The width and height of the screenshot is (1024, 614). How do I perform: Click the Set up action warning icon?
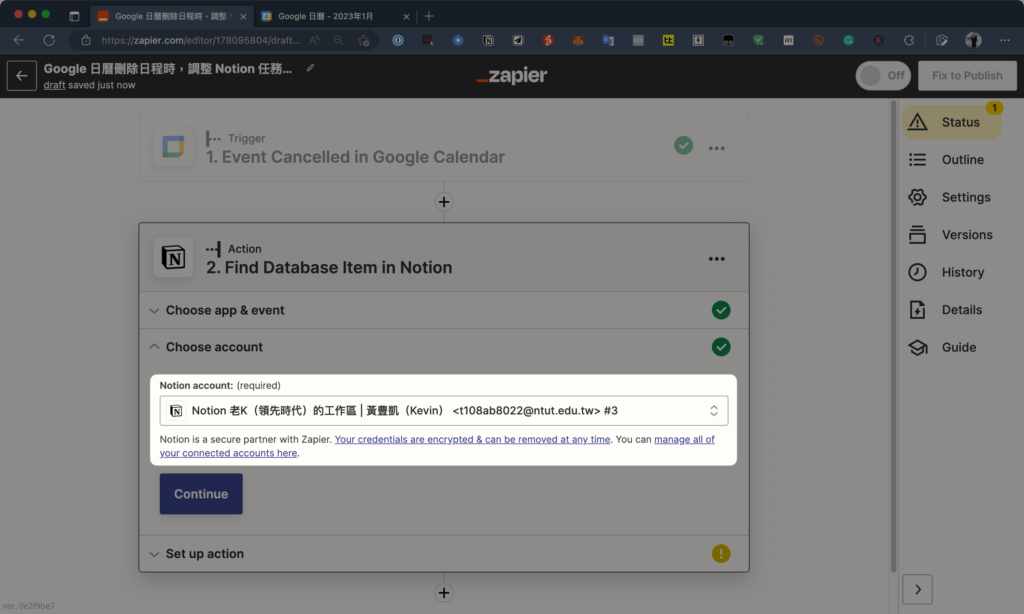click(x=721, y=554)
